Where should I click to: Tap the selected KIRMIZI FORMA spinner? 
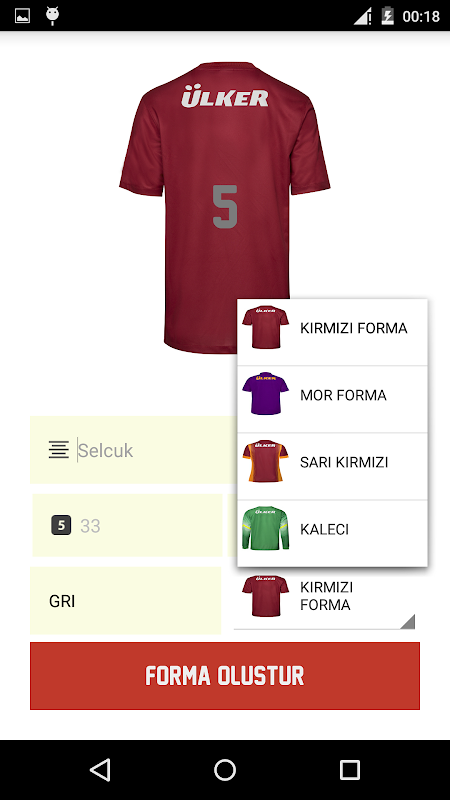pos(324,597)
